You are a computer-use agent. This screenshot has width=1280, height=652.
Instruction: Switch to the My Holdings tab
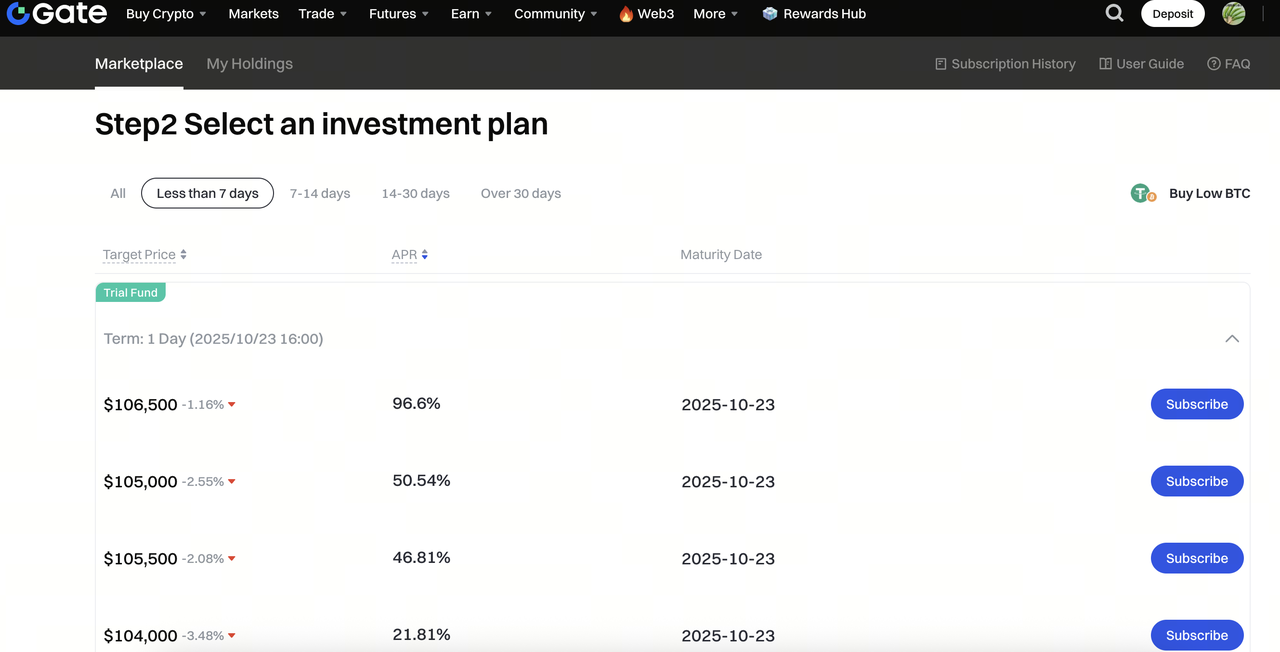tap(249, 64)
